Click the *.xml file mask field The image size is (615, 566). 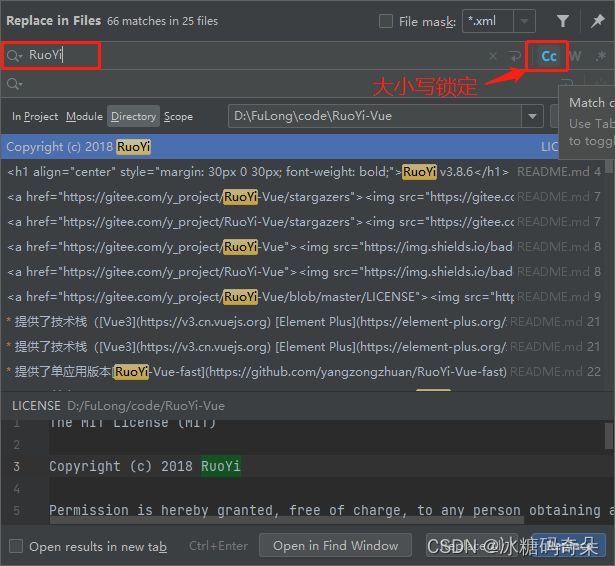coord(488,21)
